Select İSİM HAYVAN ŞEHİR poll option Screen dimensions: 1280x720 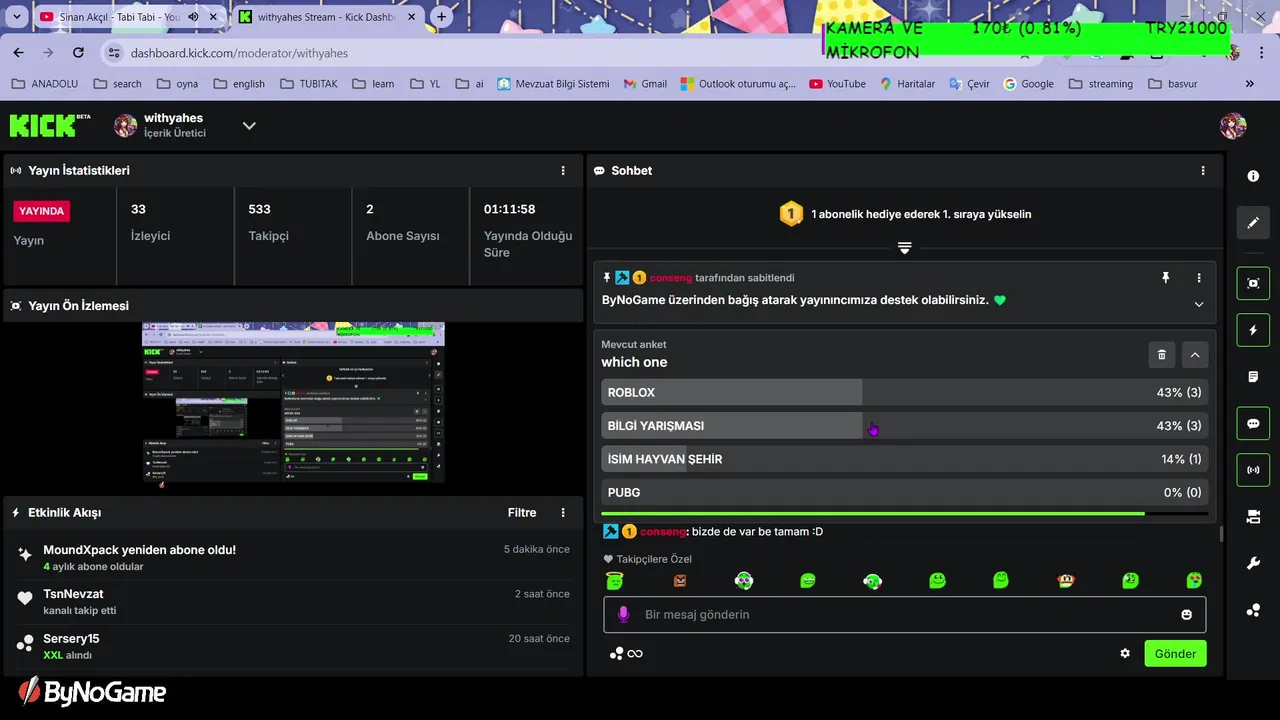[904, 459]
